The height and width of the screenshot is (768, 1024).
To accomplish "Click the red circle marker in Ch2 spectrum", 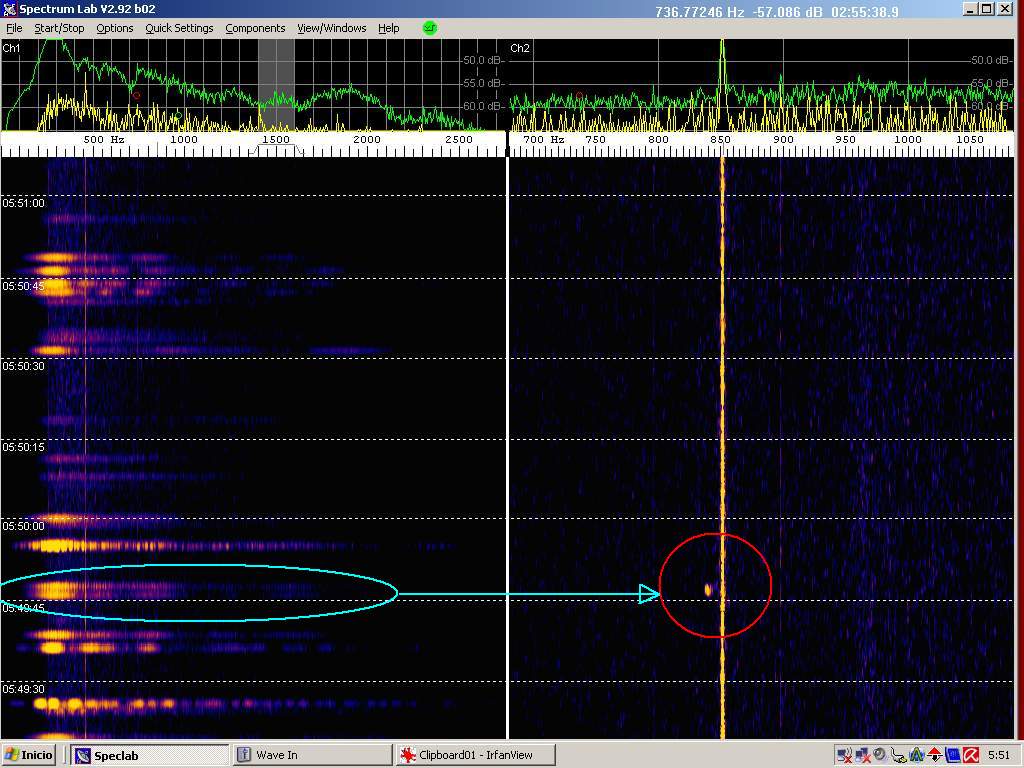I will coord(578,96).
